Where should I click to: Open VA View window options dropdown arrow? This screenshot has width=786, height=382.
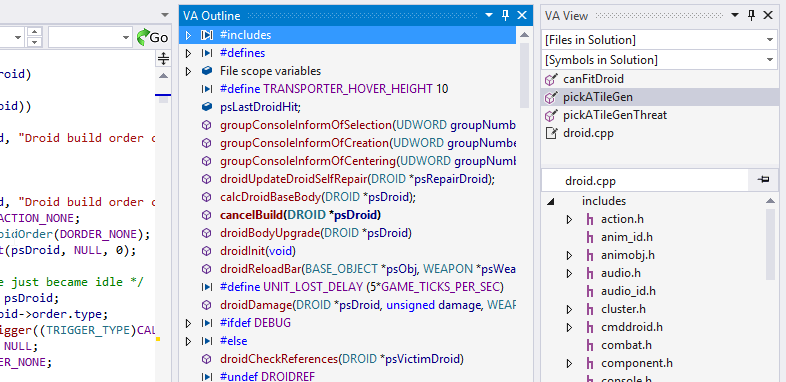[735, 16]
